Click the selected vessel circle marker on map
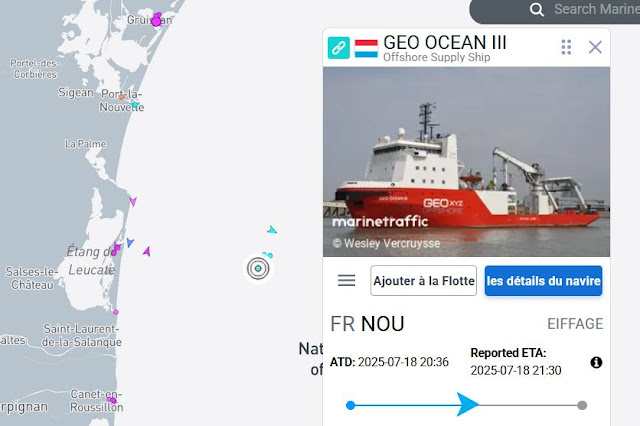 258,268
